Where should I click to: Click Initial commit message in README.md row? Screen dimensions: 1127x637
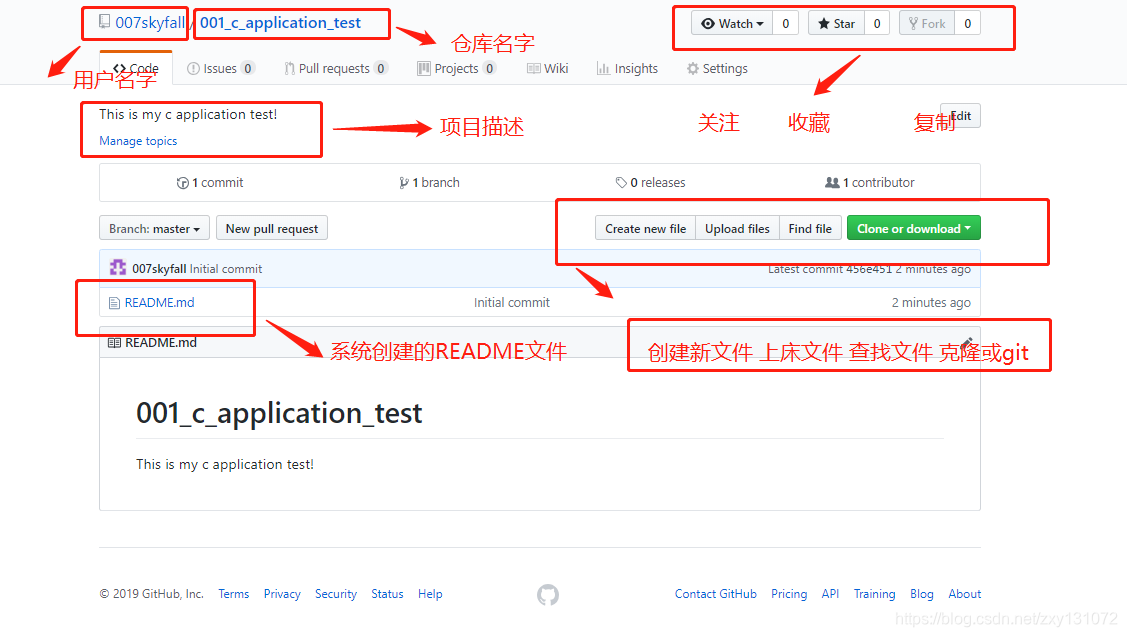(512, 303)
